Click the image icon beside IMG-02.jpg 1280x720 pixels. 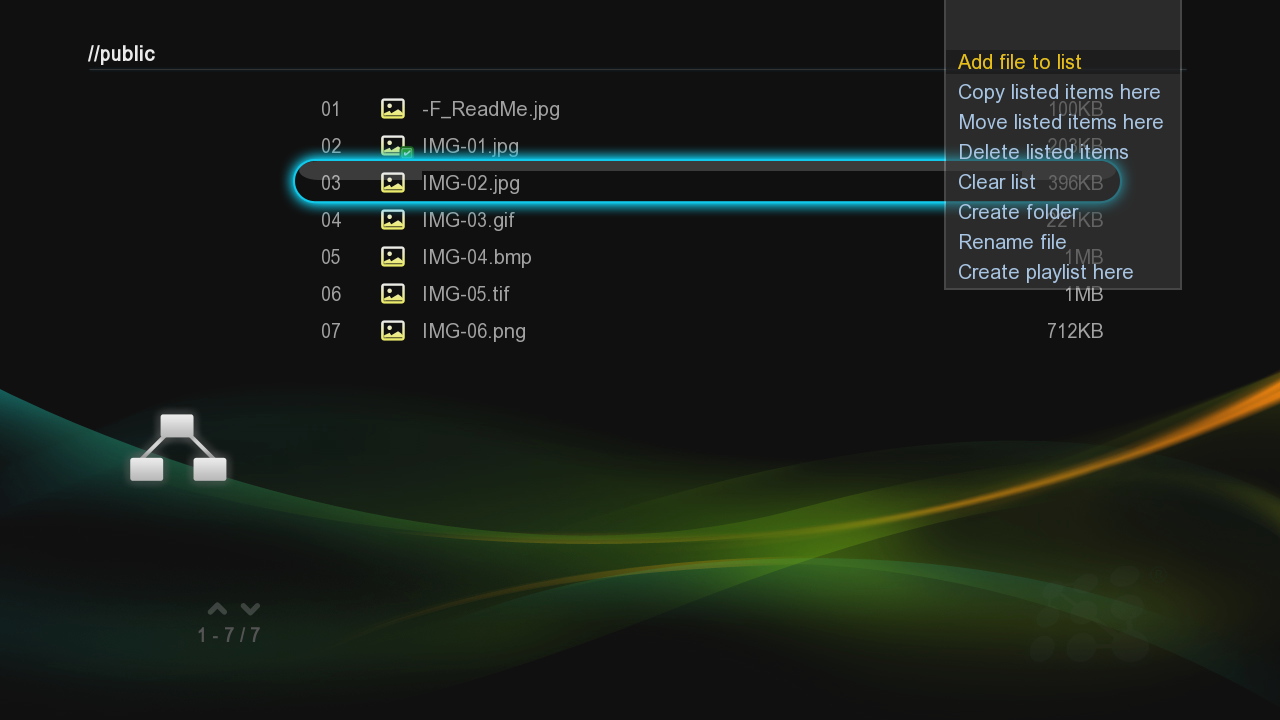[393, 183]
